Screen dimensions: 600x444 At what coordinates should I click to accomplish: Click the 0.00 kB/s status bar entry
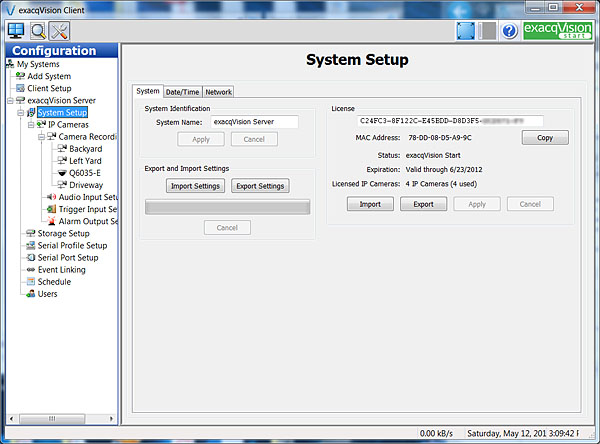coord(436,433)
